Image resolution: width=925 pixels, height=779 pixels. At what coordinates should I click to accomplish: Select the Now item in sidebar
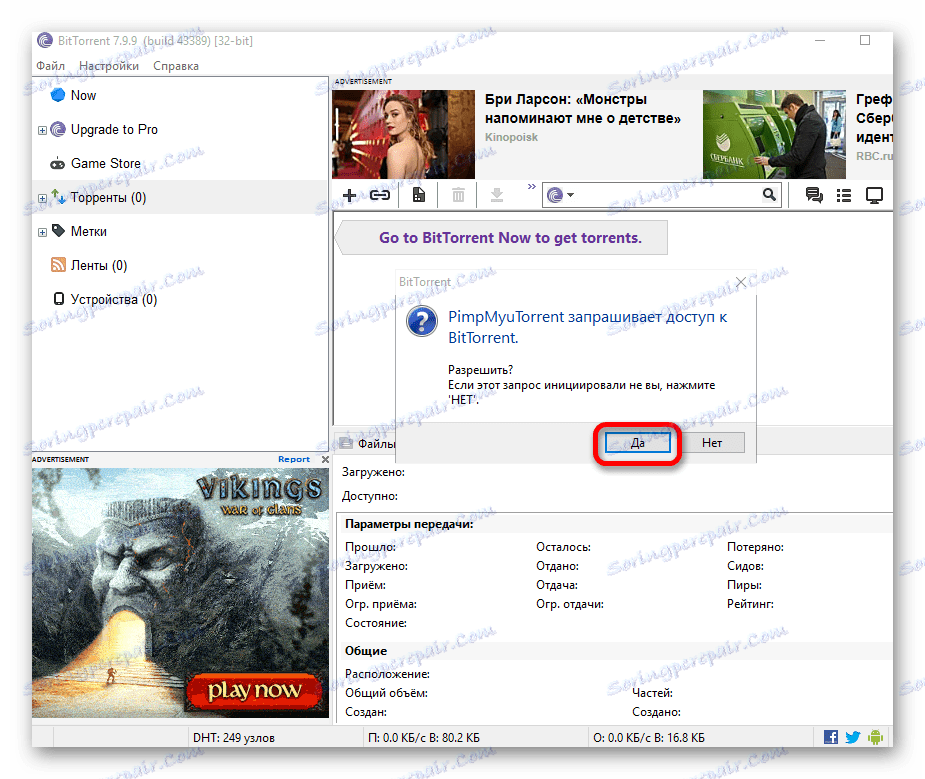pos(80,95)
